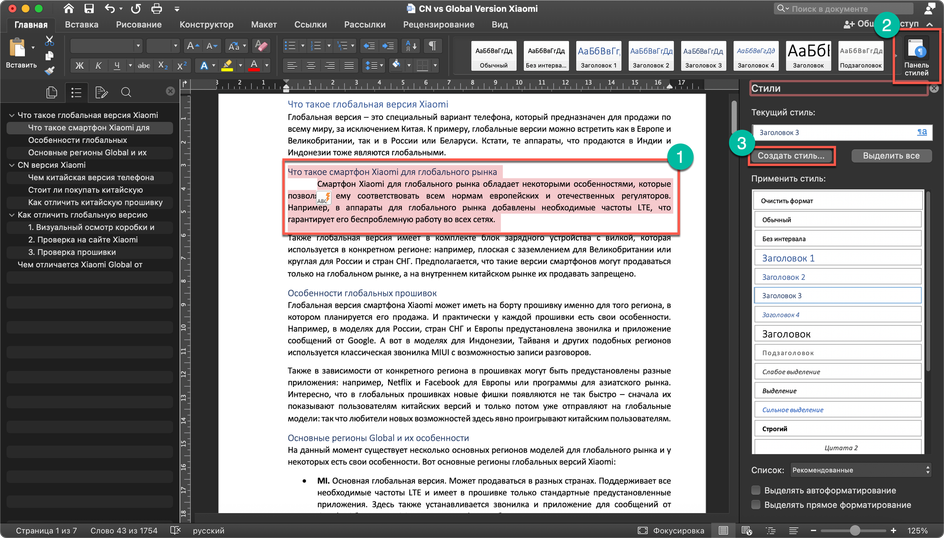Copy selection with the copy icon
944x538 pixels.
(49, 55)
